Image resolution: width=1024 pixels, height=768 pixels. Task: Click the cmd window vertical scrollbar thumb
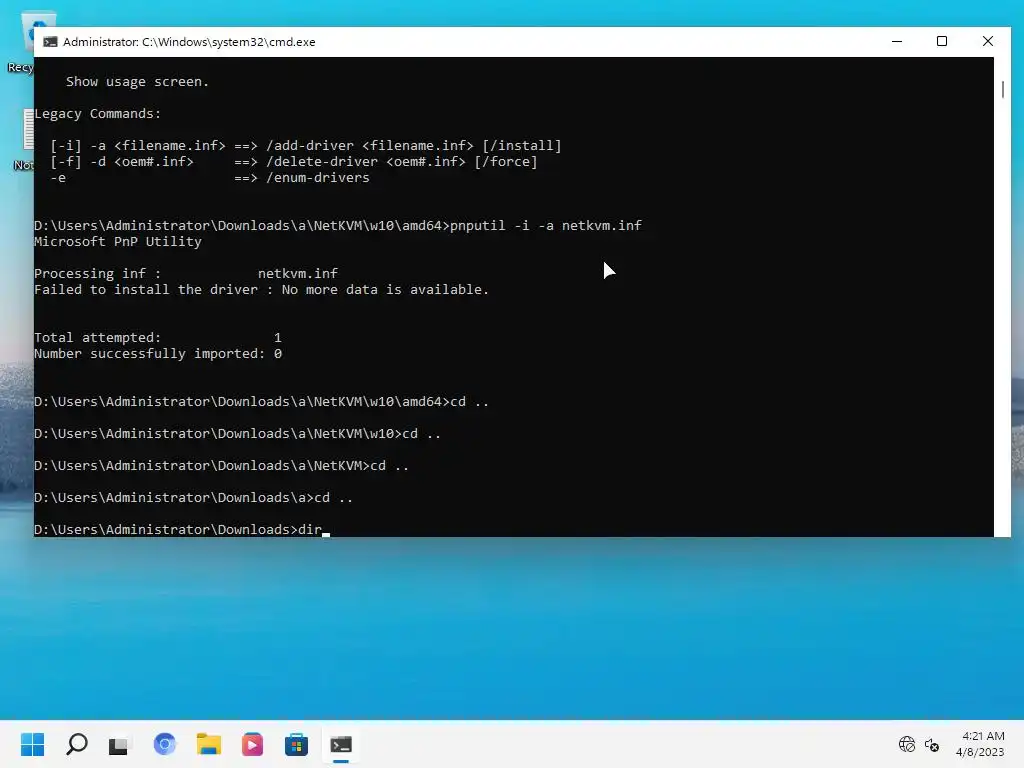coord(1002,89)
